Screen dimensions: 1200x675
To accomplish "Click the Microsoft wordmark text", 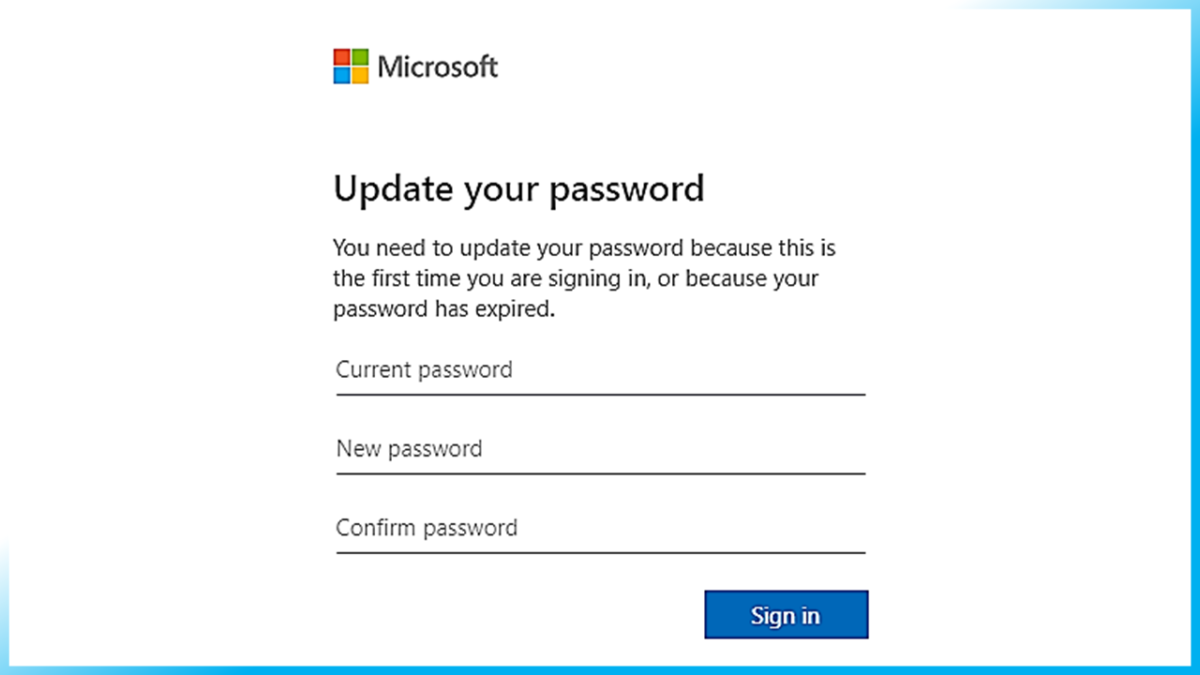I will [x=437, y=67].
